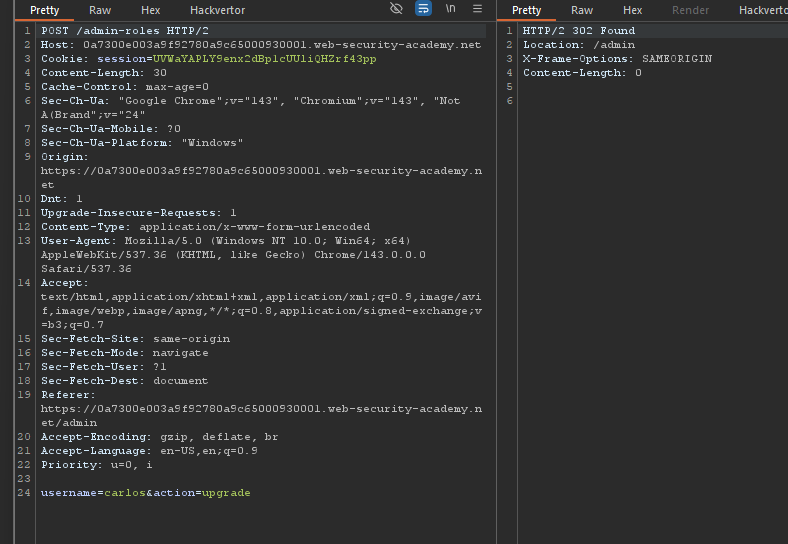
Task: Click the request Content-Length: 30 header
Action: pos(104,73)
